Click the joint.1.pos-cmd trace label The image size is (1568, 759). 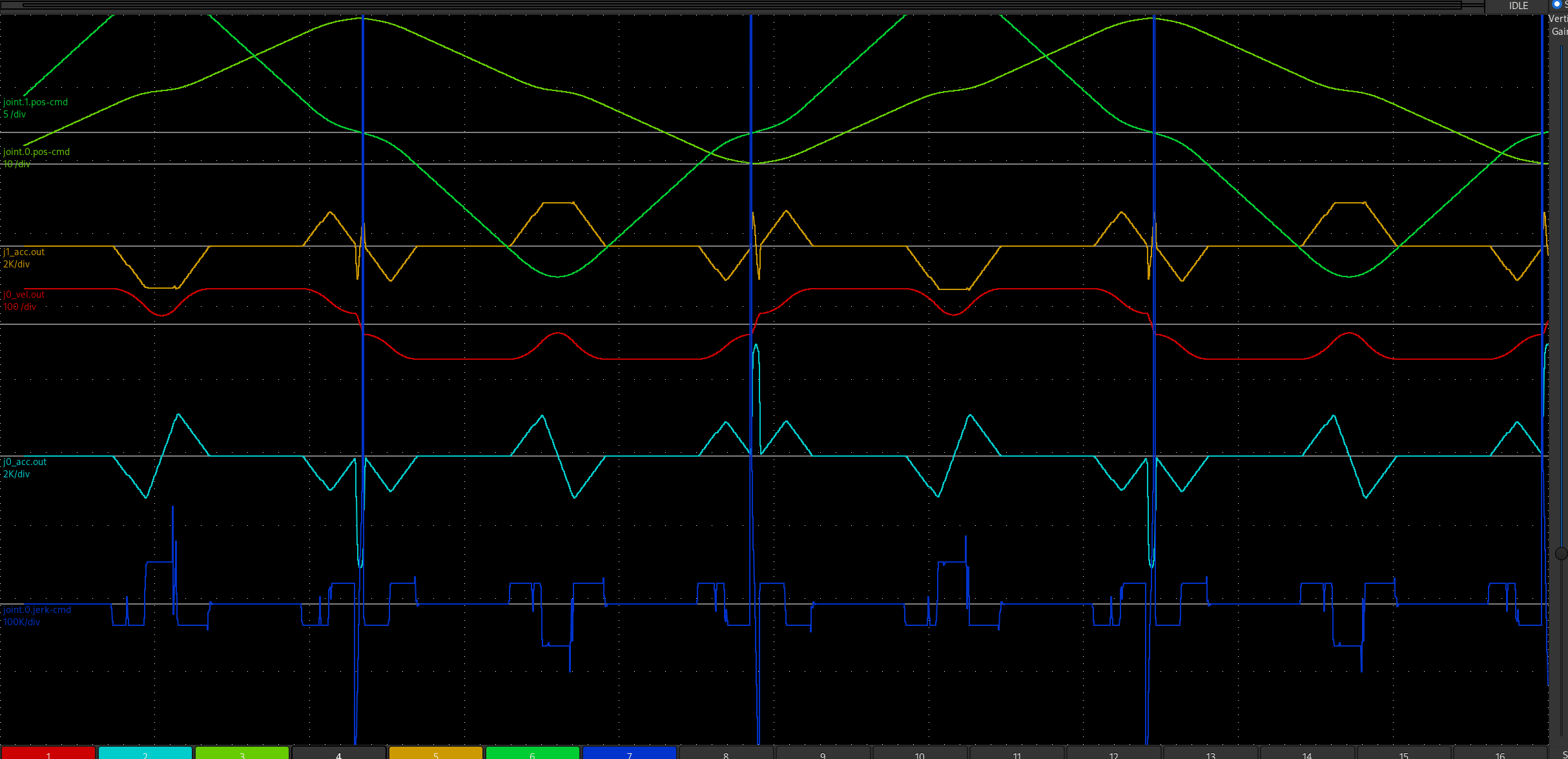pyautogui.click(x=36, y=102)
